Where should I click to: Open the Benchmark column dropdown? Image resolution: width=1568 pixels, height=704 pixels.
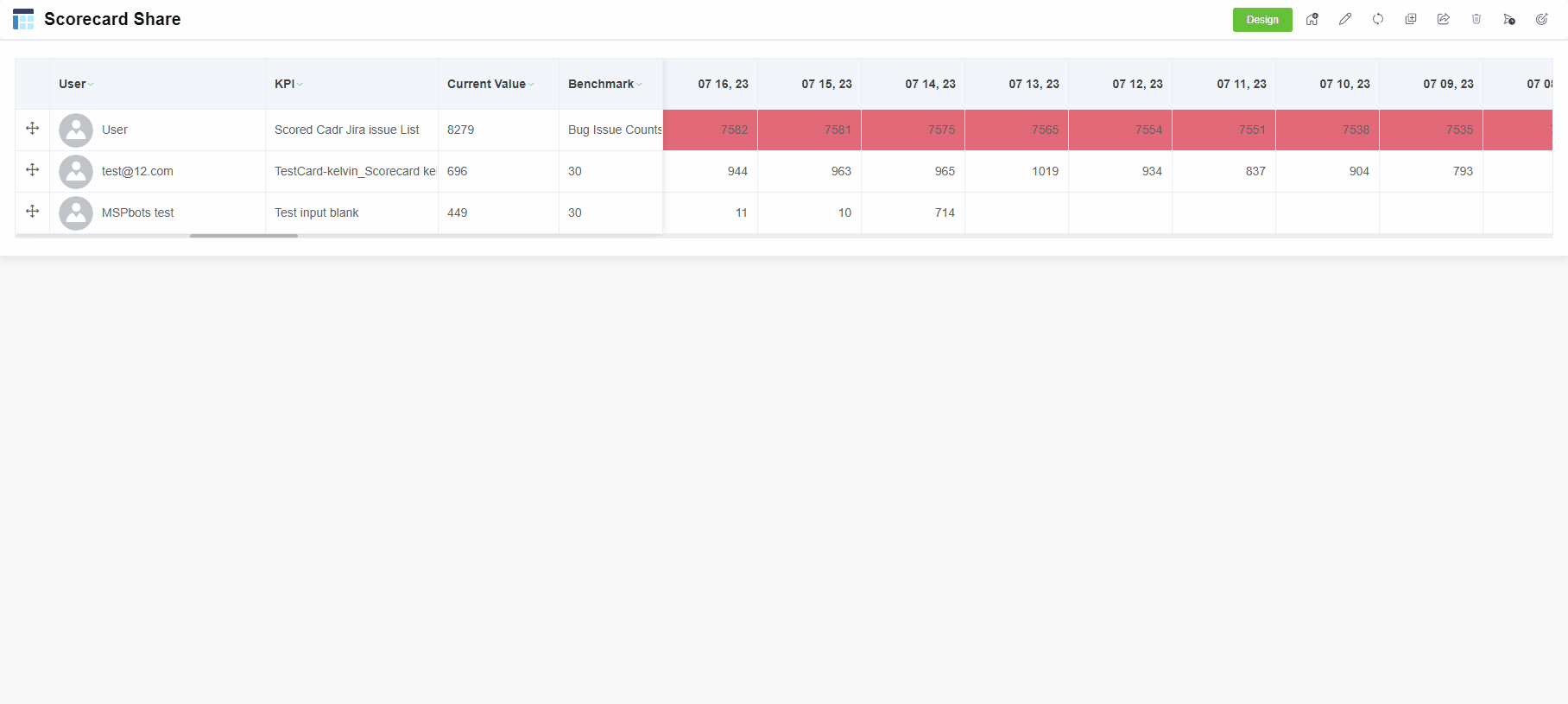click(639, 85)
